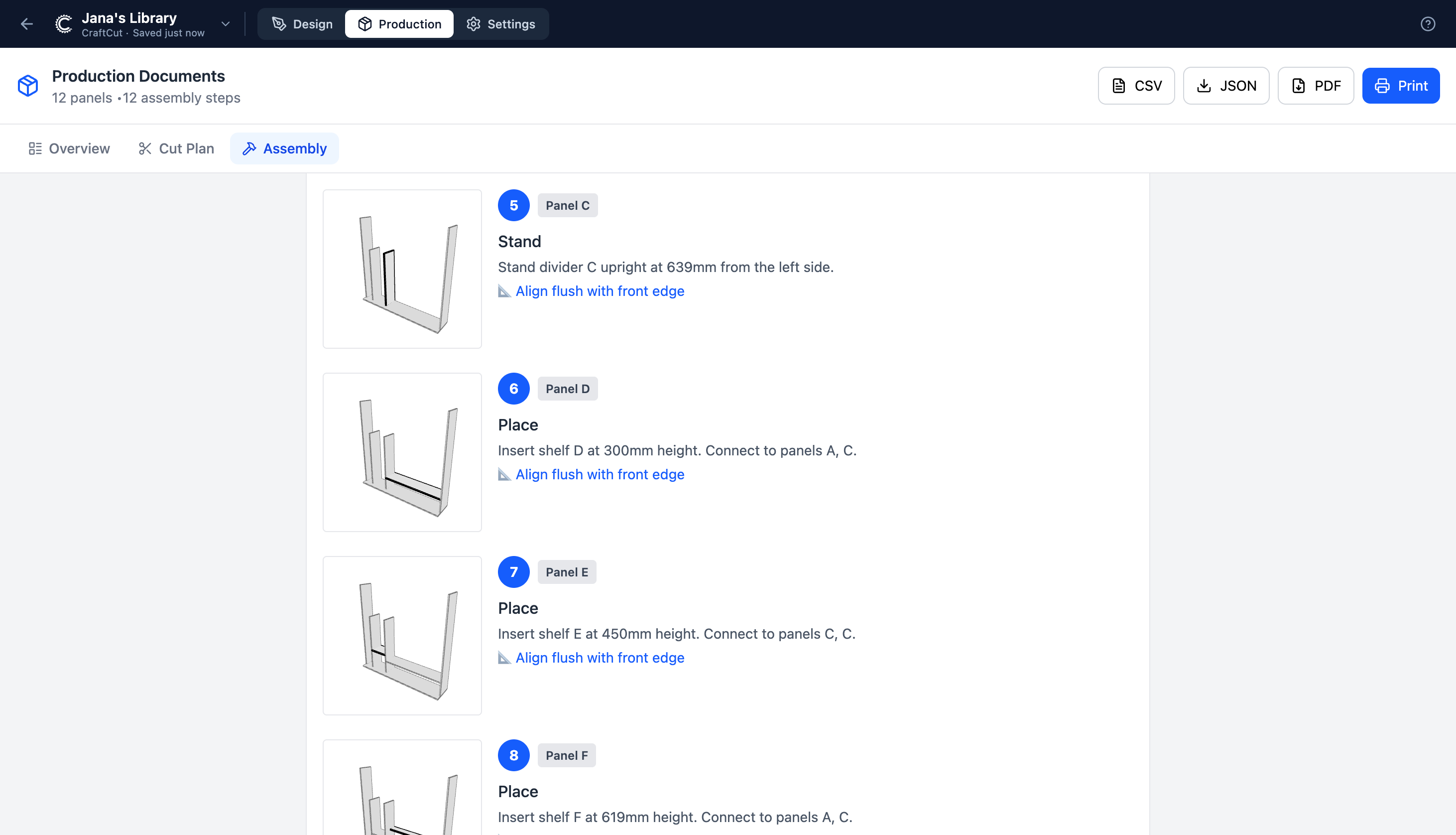Open the Panel D step thumbnail
1456x835 pixels.
pyautogui.click(x=402, y=452)
